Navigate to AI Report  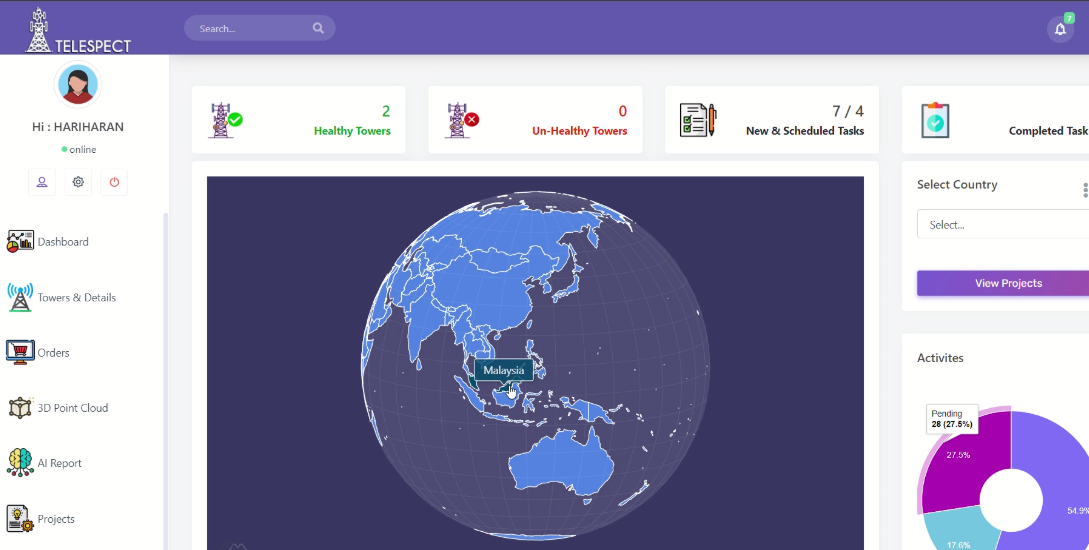coord(59,464)
